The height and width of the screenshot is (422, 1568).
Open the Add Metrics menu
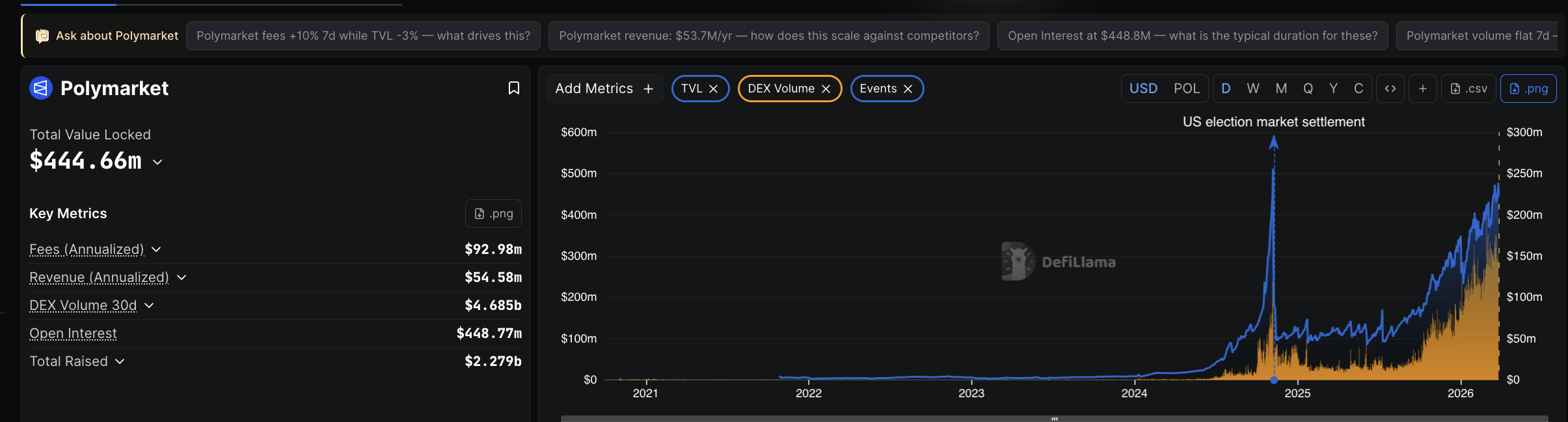pyautogui.click(x=604, y=89)
